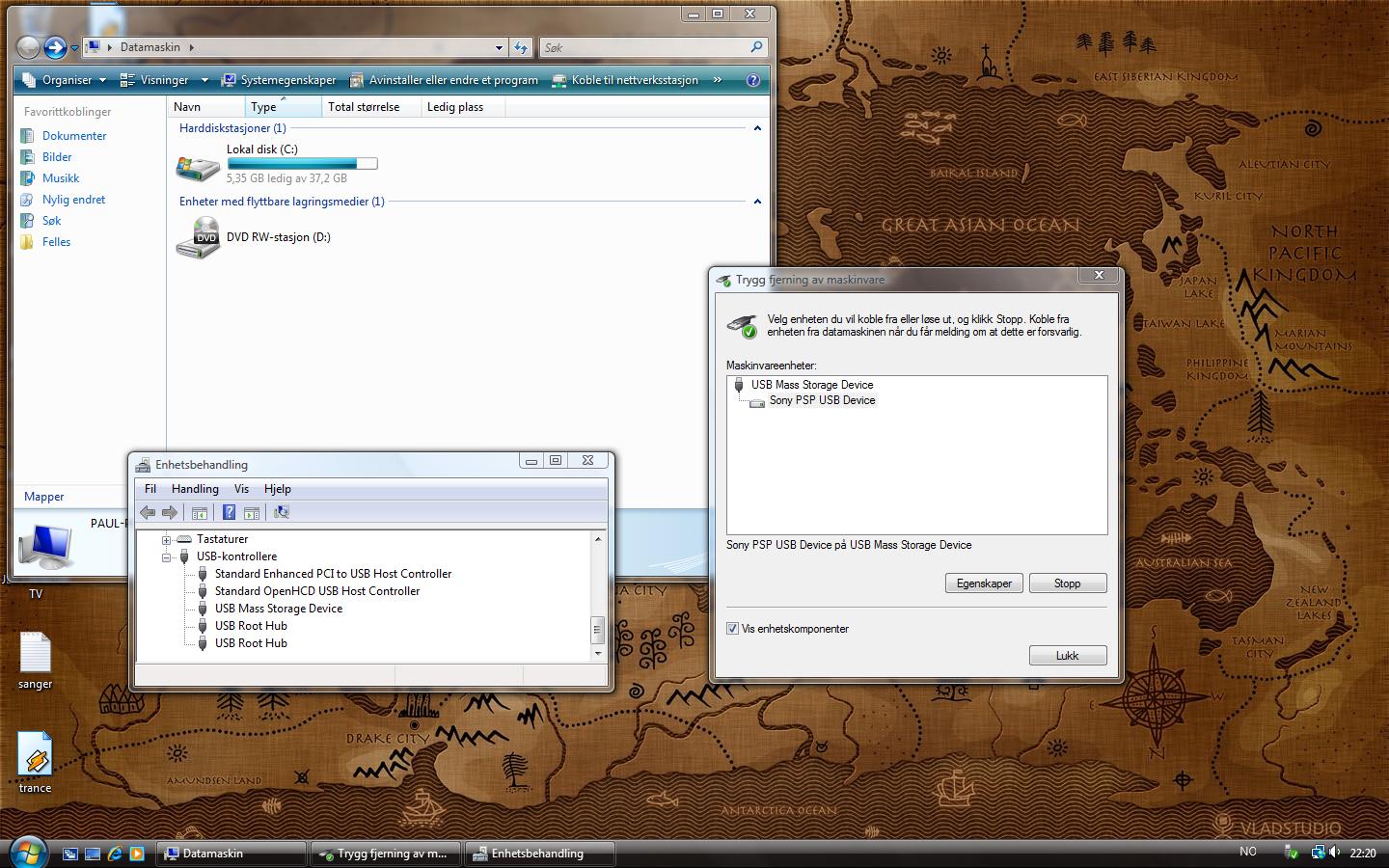Sort by the Total størrelse column header
The width and height of the screenshot is (1389, 868).
[x=371, y=107]
